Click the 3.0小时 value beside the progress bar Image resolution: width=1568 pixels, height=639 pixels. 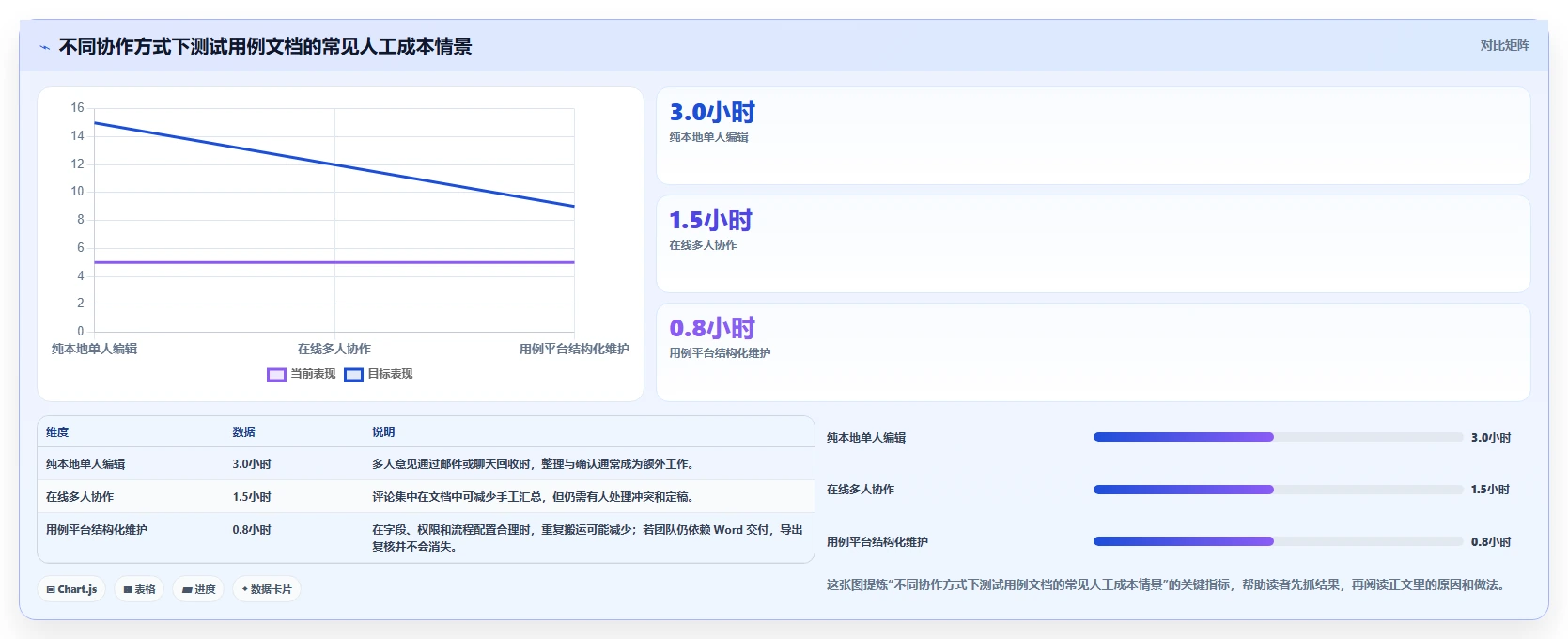(x=1491, y=438)
